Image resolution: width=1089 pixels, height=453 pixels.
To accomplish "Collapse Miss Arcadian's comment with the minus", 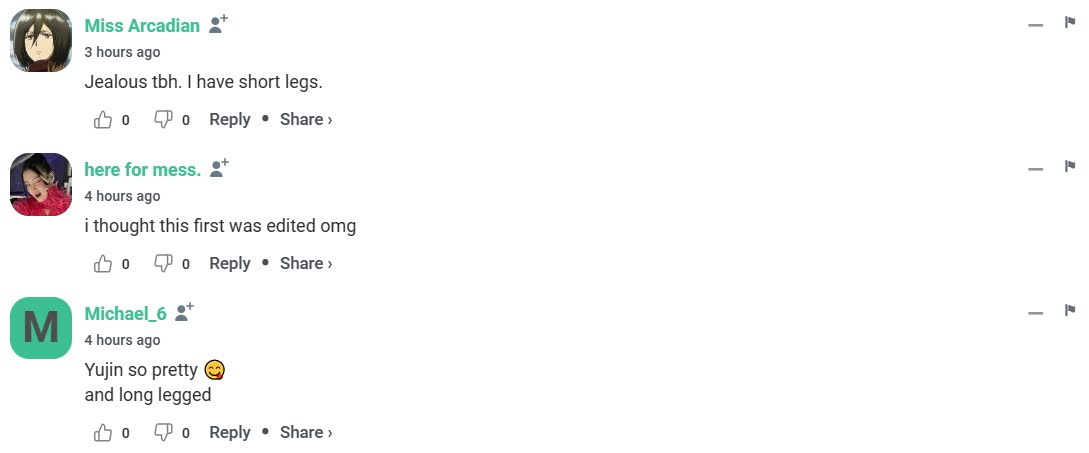I will coord(1036,25).
